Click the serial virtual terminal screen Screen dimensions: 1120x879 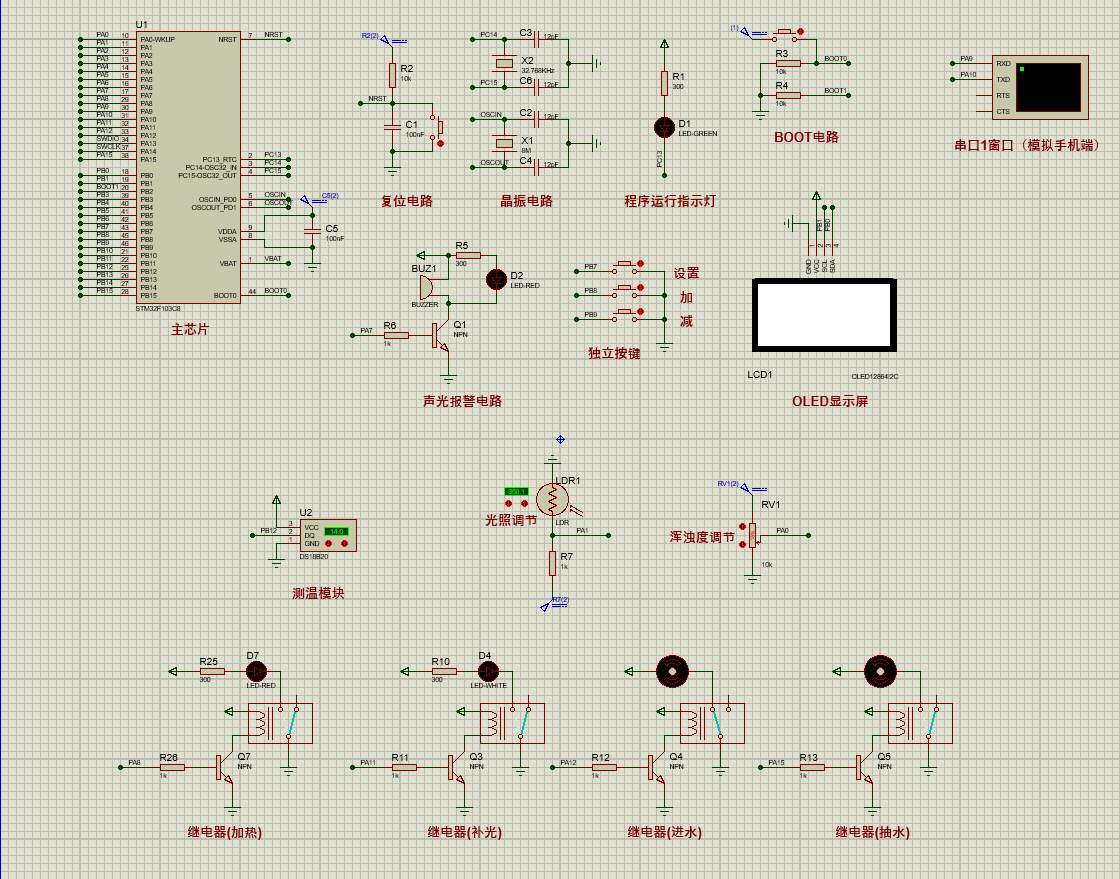[1049, 87]
